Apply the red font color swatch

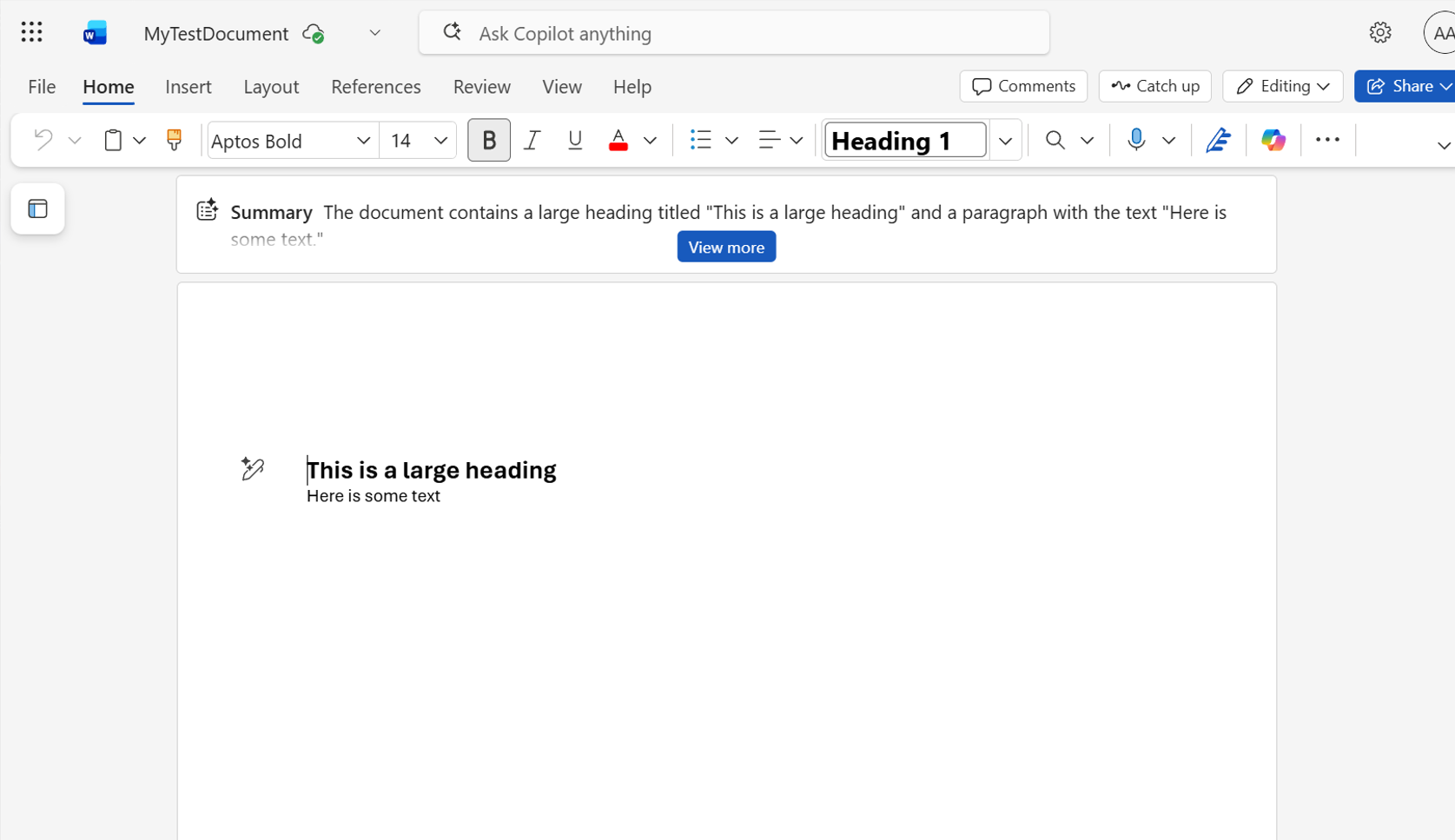(x=618, y=140)
